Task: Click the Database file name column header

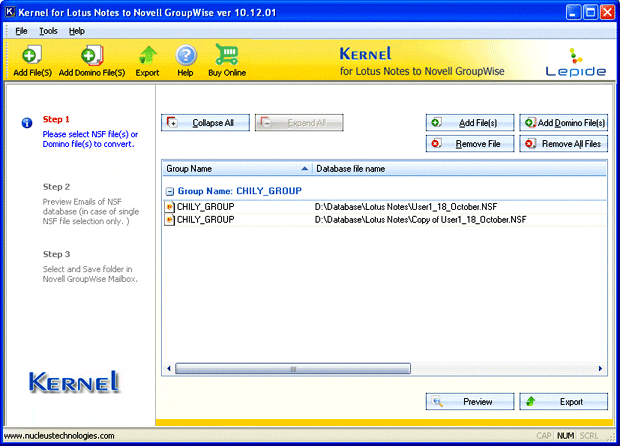Action: tap(459, 169)
